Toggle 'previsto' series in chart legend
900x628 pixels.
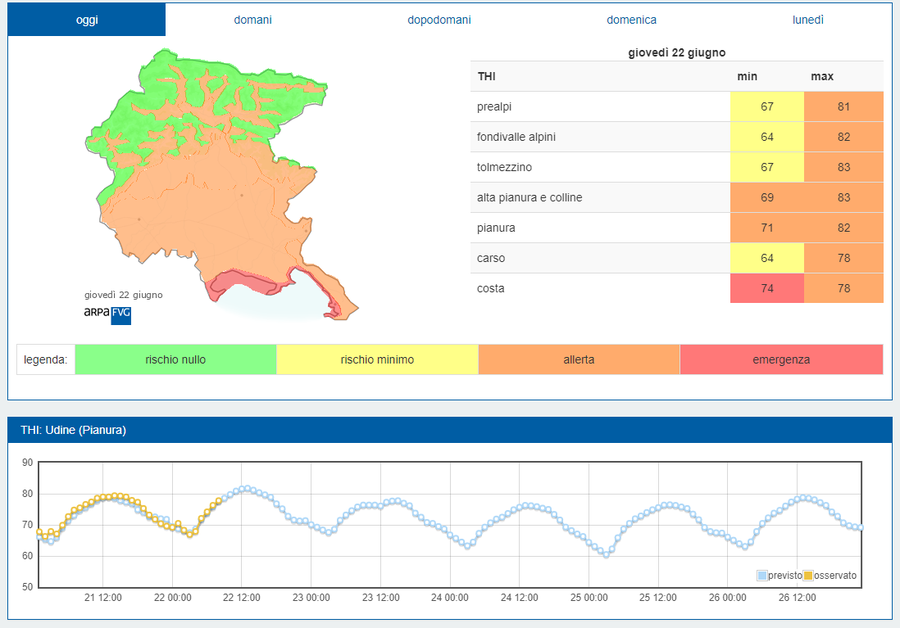point(784,575)
